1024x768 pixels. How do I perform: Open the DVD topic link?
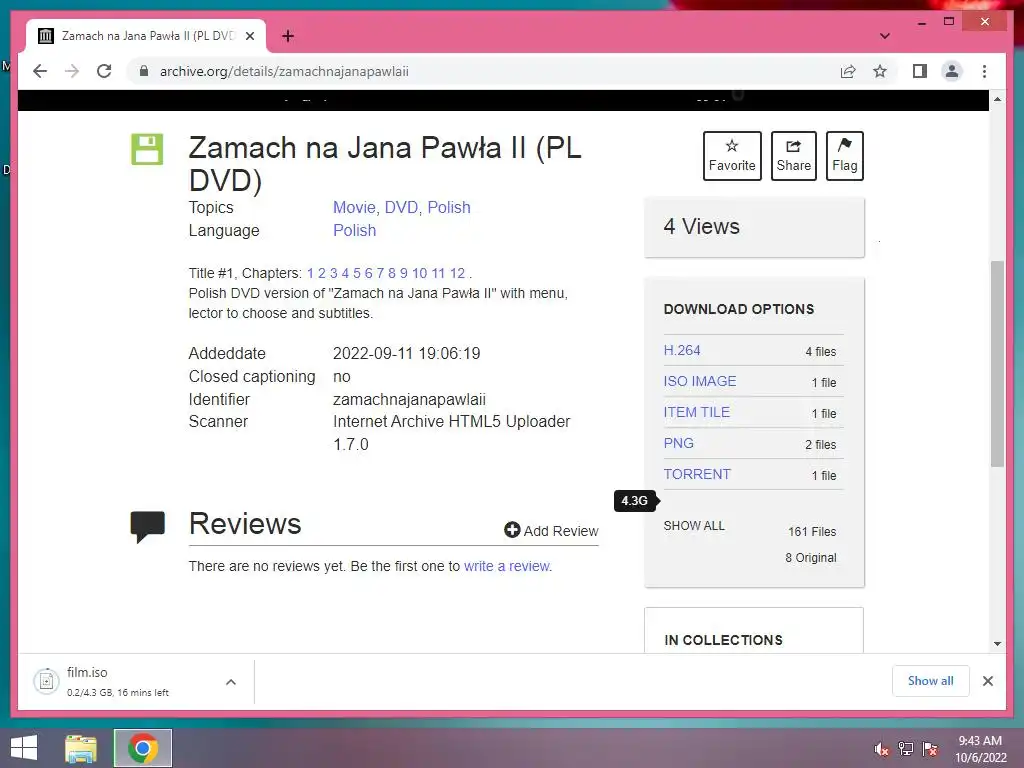[x=401, y=207]
